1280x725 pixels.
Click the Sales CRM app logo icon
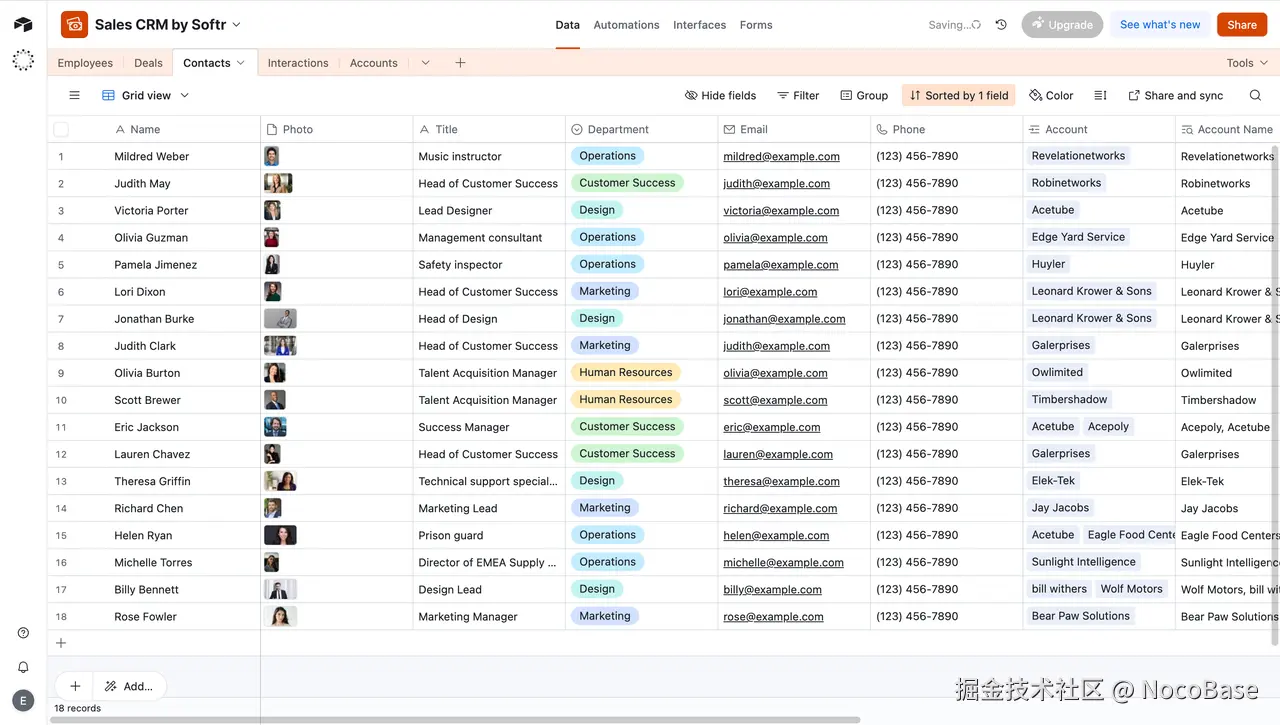[x=80, y=23]
